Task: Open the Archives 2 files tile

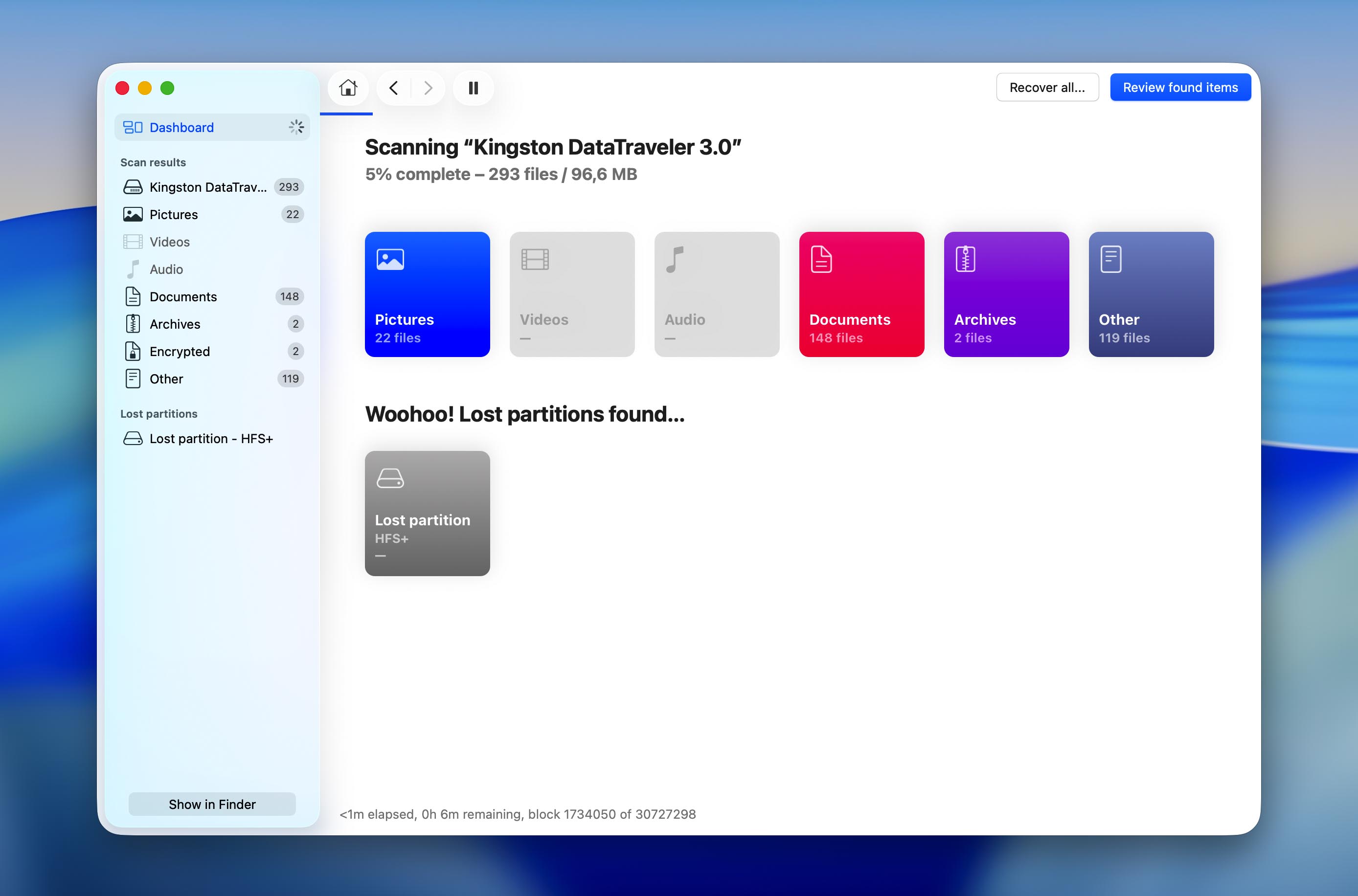Action: click(1006, 294)
